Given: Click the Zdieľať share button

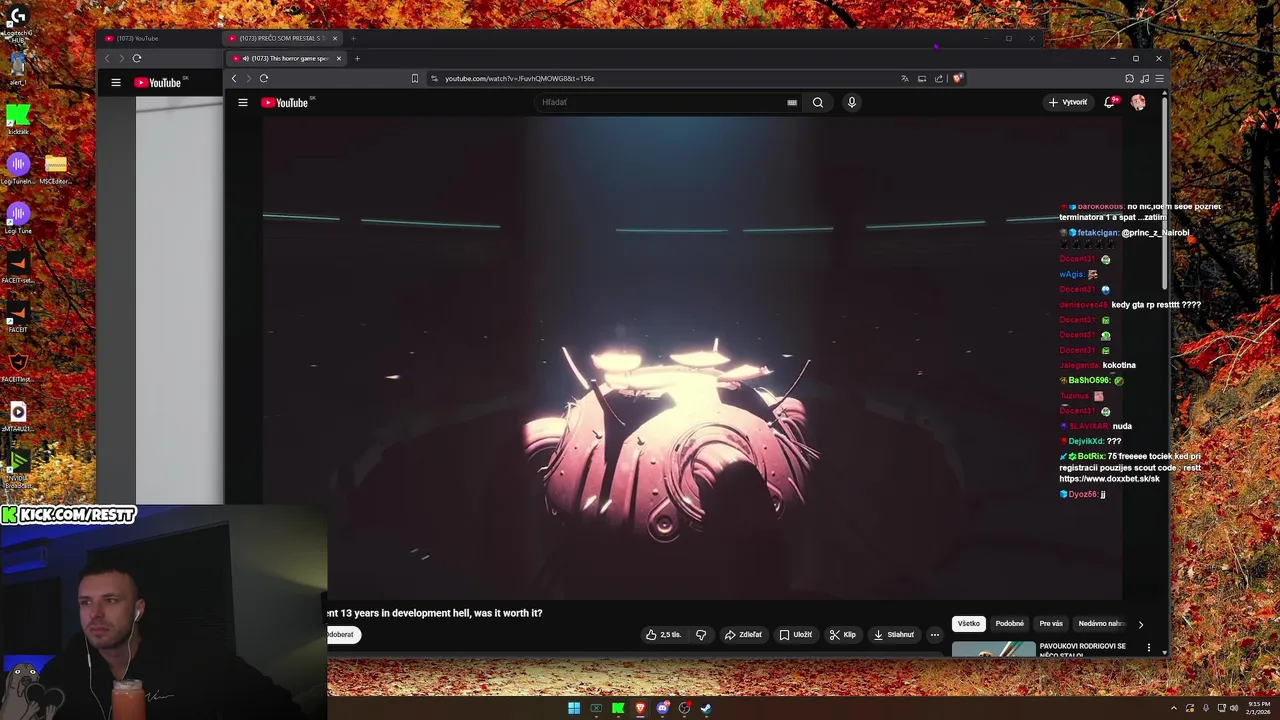Looking at the screenshot, I should [x=743, y=634].
